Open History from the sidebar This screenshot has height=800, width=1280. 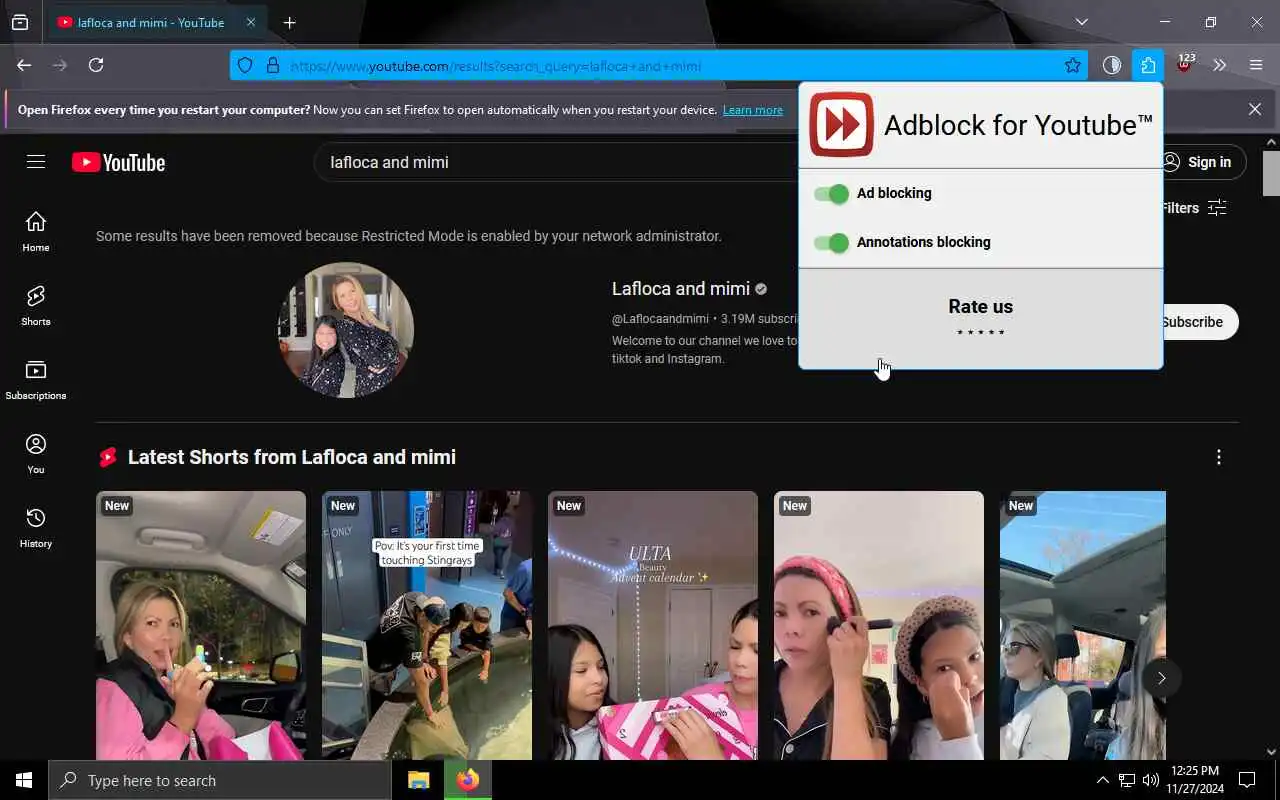tap(36, 528)
